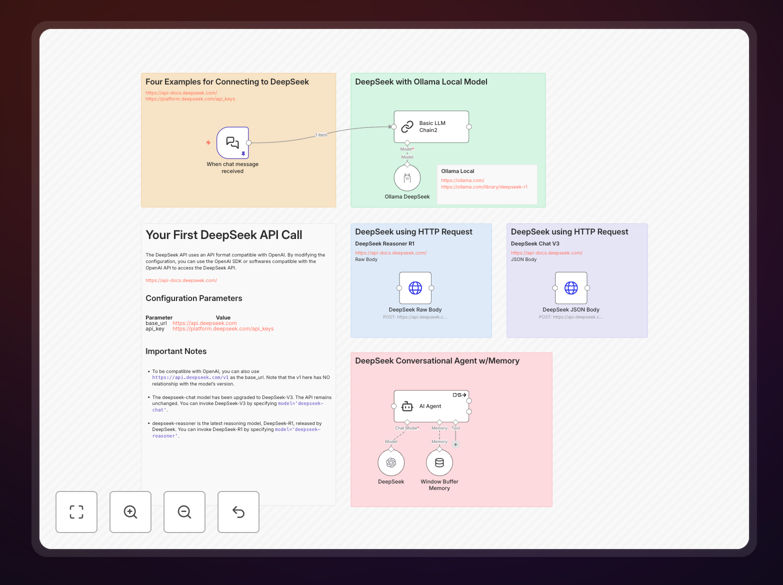Select the AI Agent node
This screenshot has height=585, width=783.
pyautogui.click(x=431, y=406)
